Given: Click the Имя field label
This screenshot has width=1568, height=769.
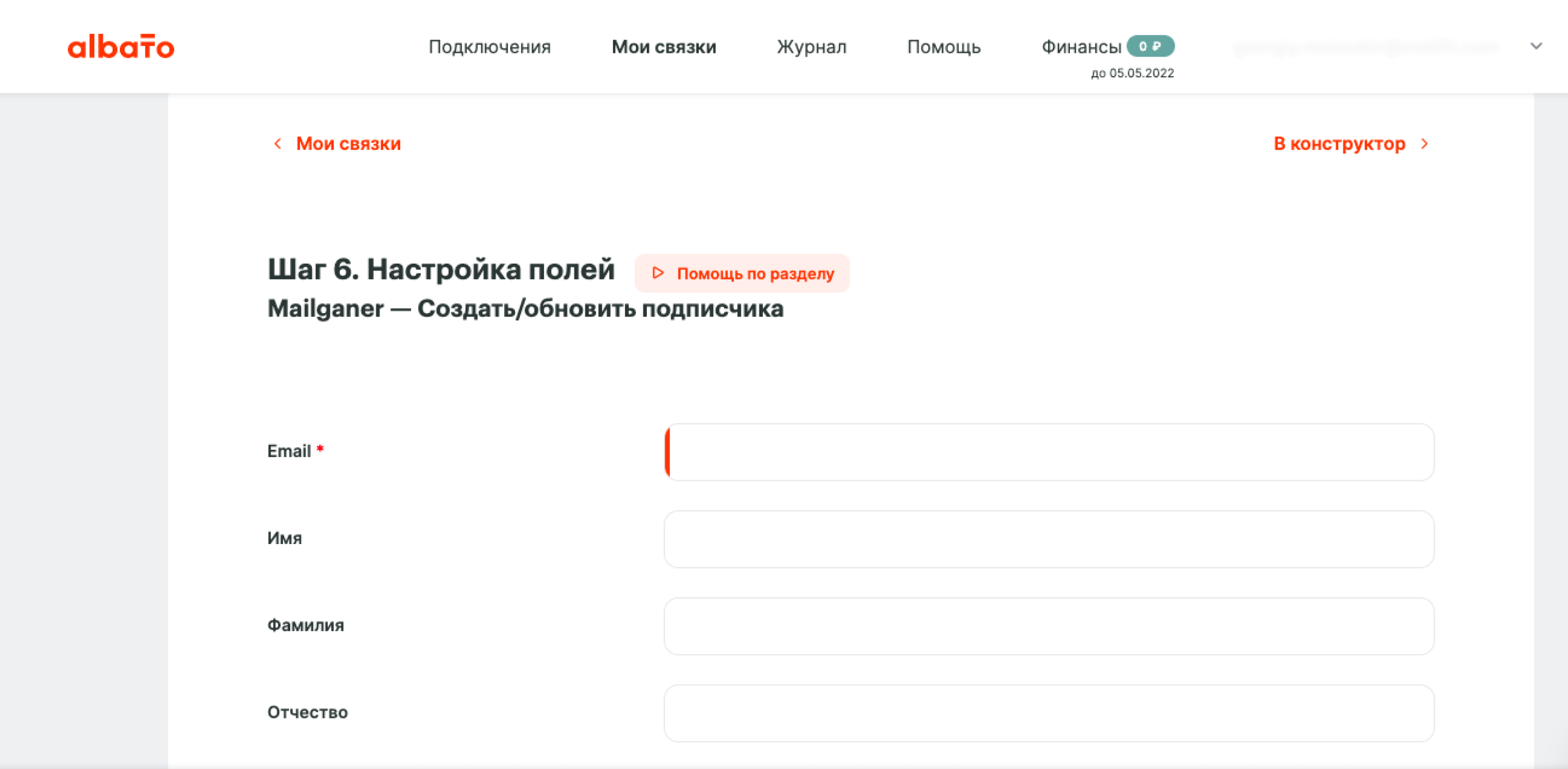Looking at the screenshot, I should (x=284, y=538).
